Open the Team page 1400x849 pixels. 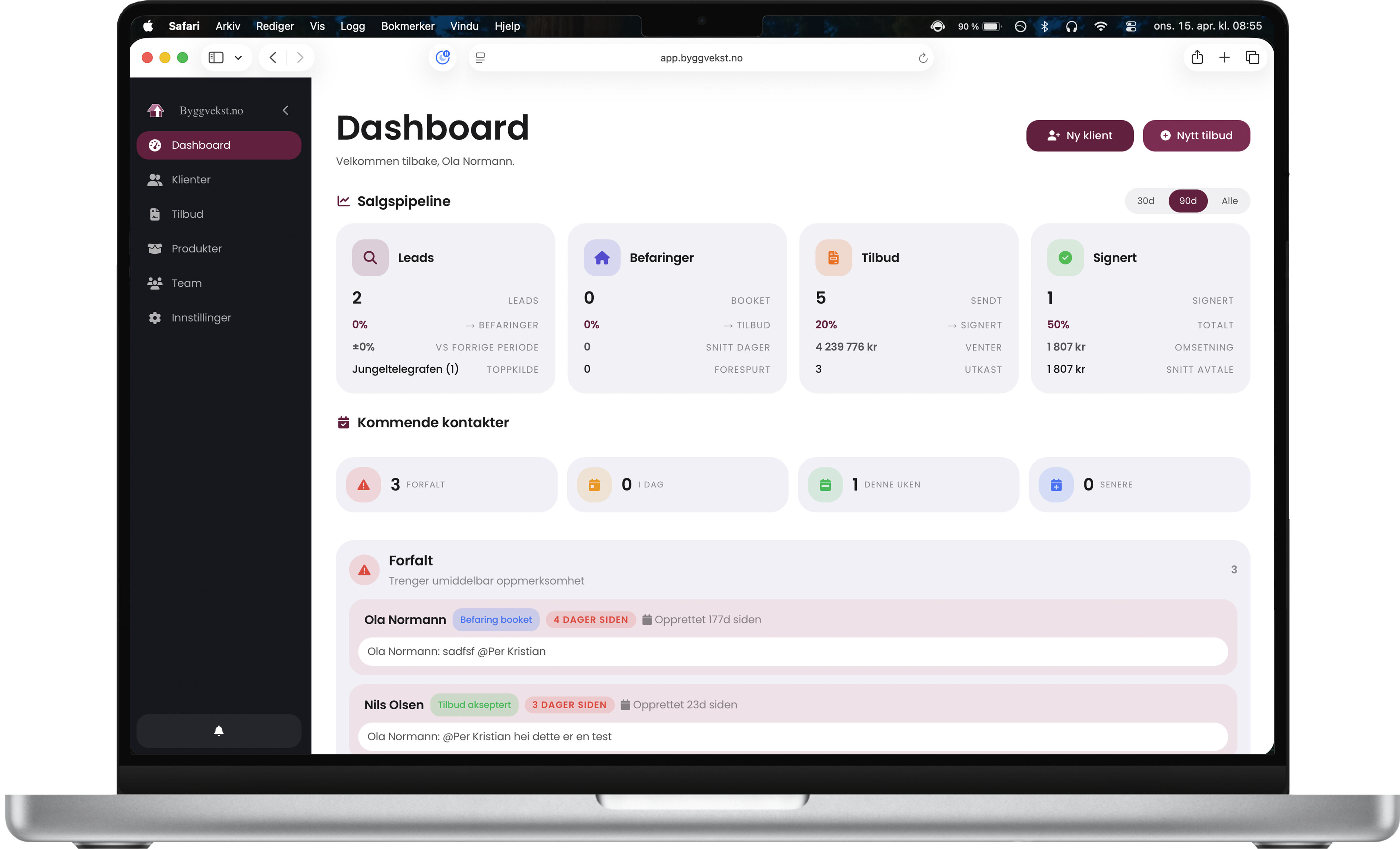pyautogui.click(x=186, y=283)
